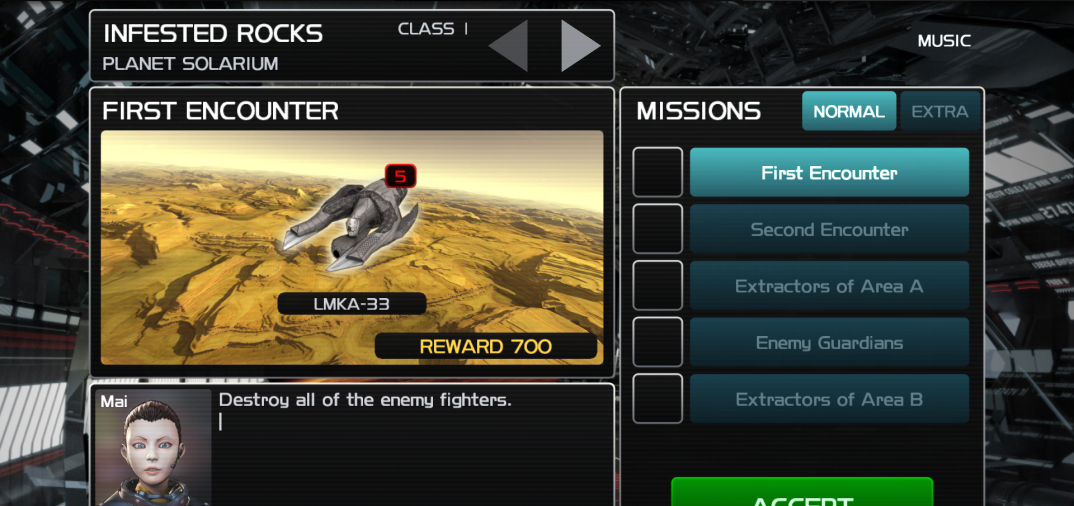Tap Mai's character portrait

153,448
